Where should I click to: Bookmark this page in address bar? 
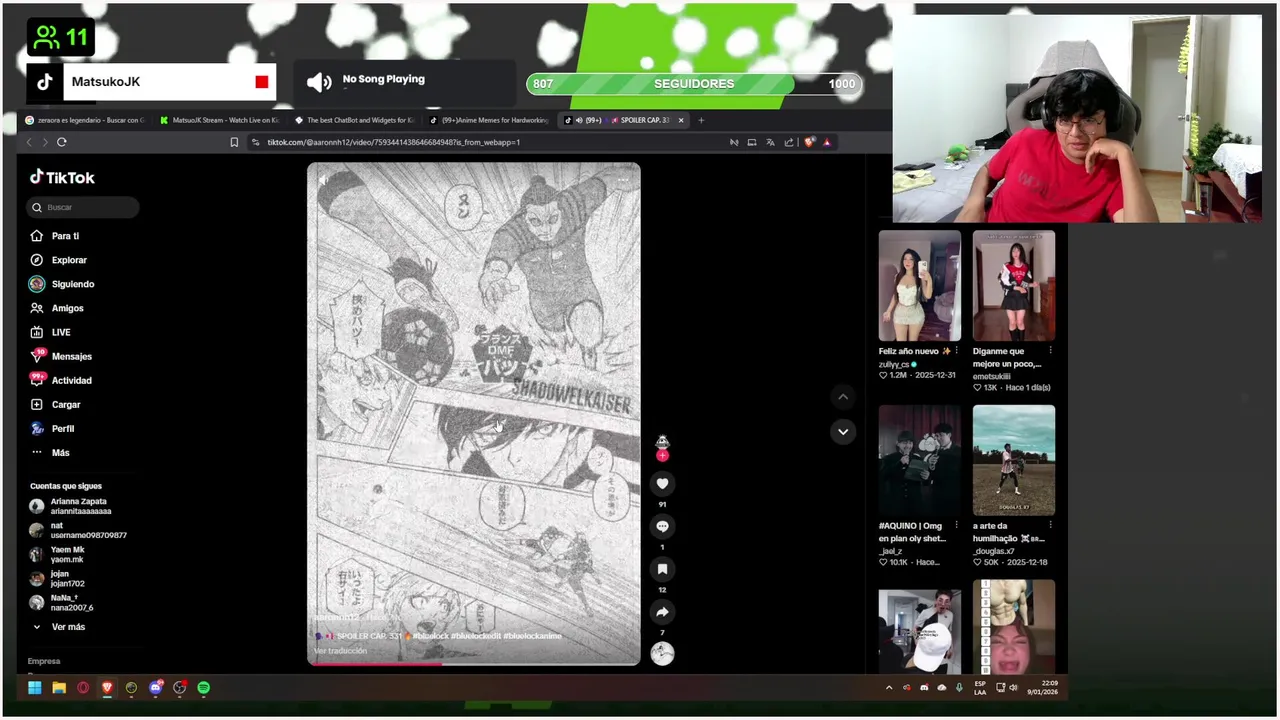234,142
